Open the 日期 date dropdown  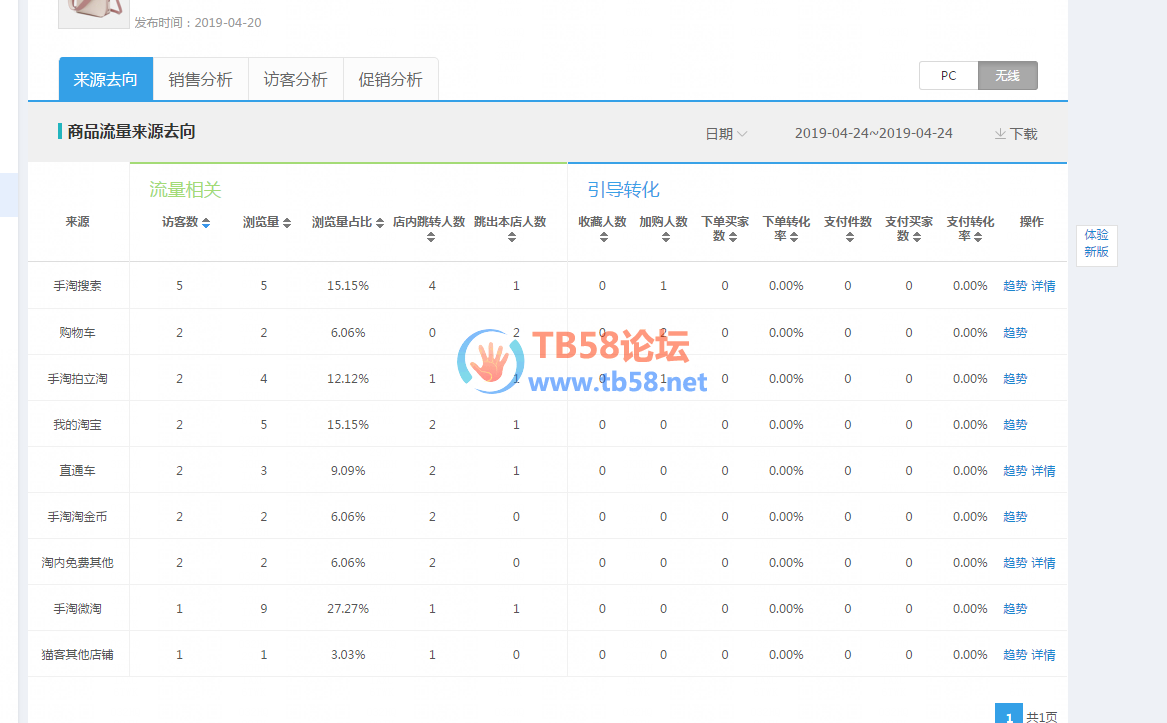(x=726, y=134)
